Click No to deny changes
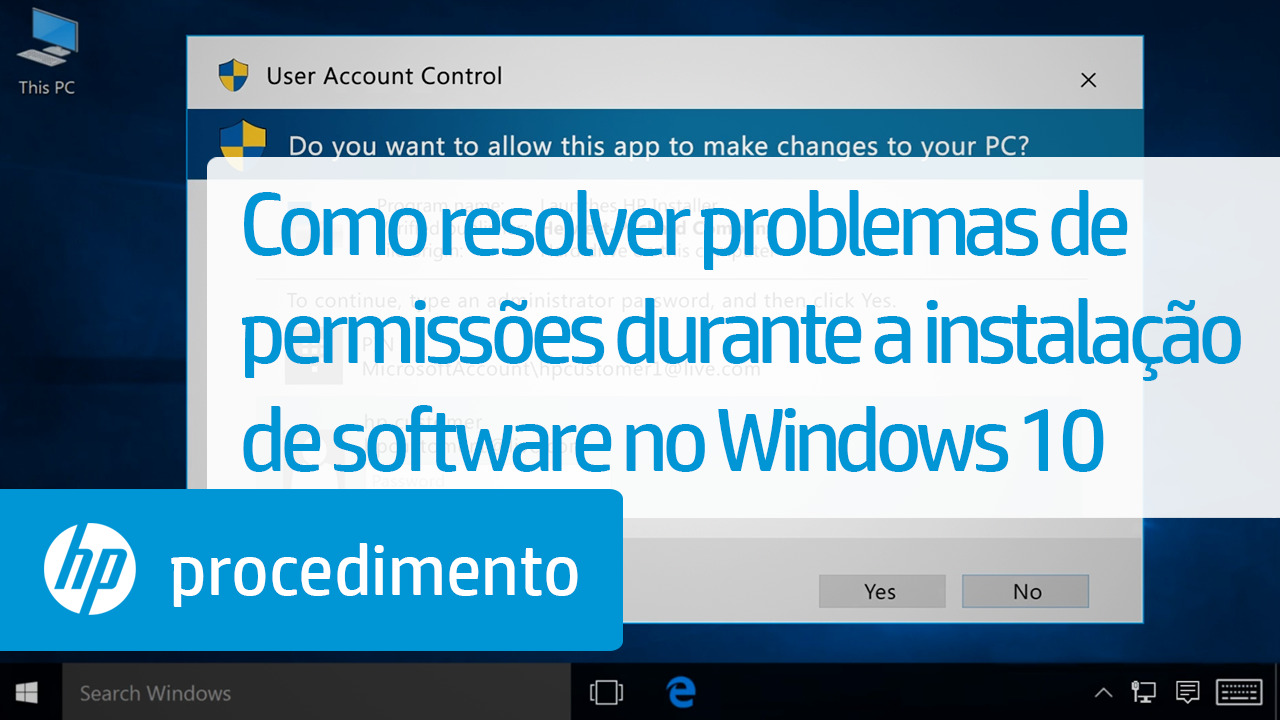Screen dimensions: 1280x720 [x=1026, y=591]
